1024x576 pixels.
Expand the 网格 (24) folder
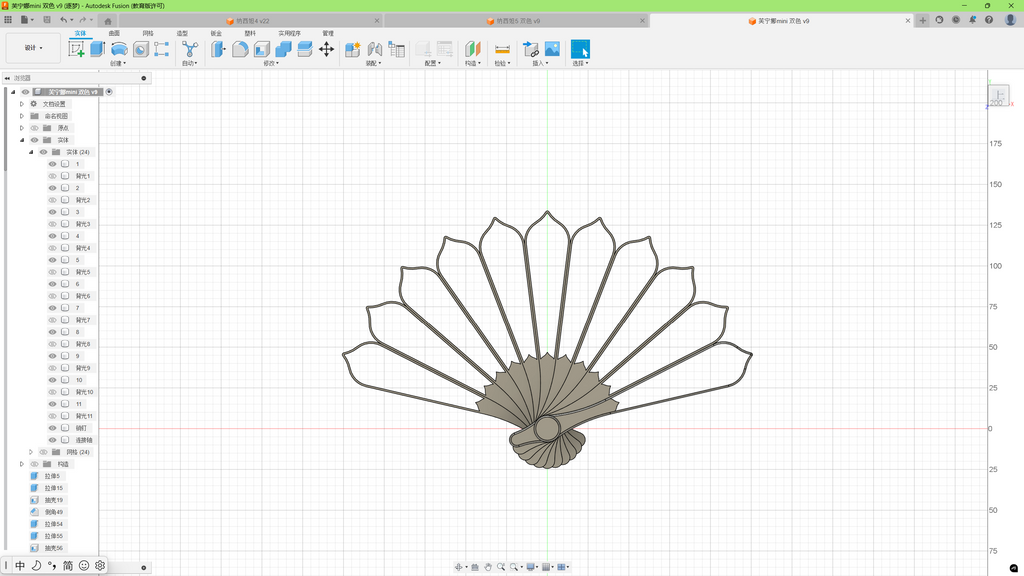coord(31,452)
